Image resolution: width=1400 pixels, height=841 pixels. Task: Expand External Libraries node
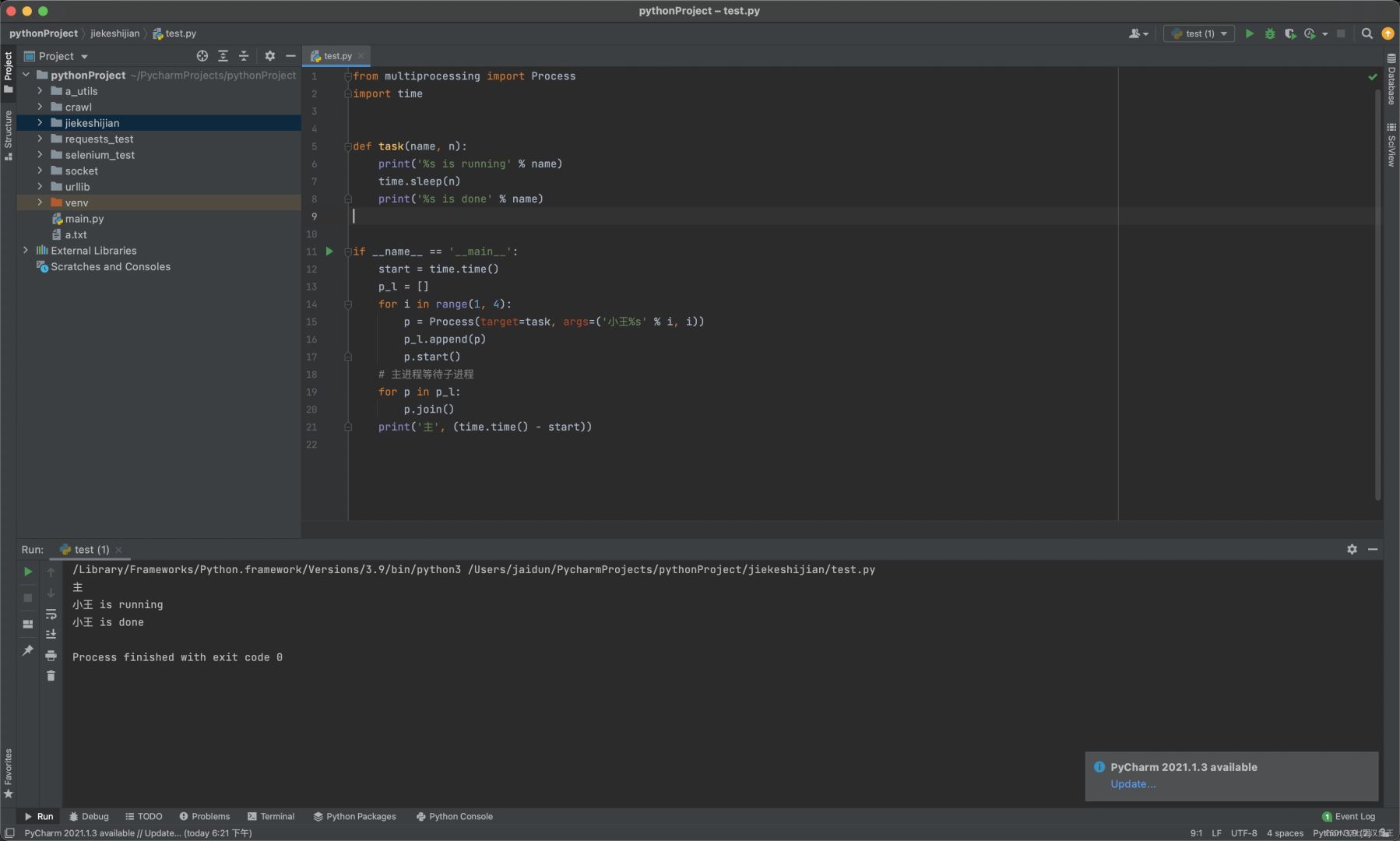(26, 251)
